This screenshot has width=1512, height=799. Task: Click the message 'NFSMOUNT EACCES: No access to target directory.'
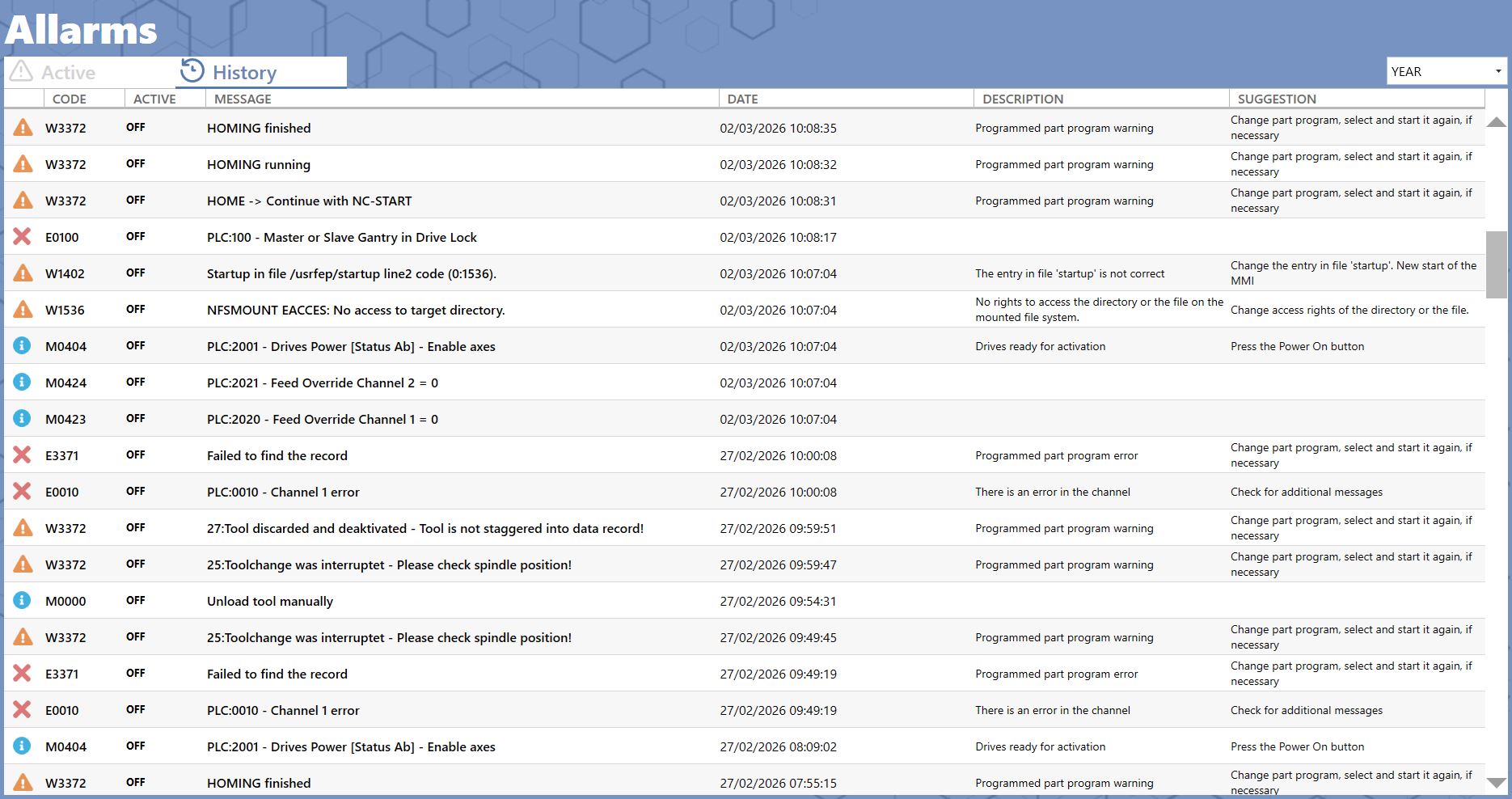tap(356, 310)
